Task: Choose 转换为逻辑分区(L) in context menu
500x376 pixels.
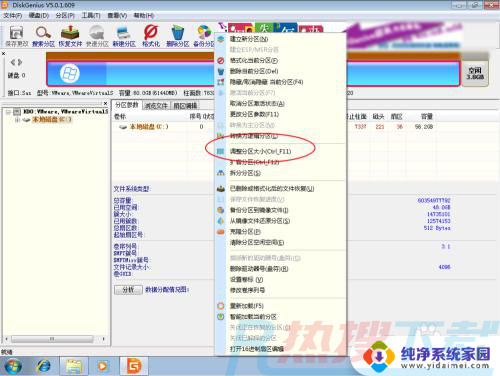Action: [x=254, y=136]
